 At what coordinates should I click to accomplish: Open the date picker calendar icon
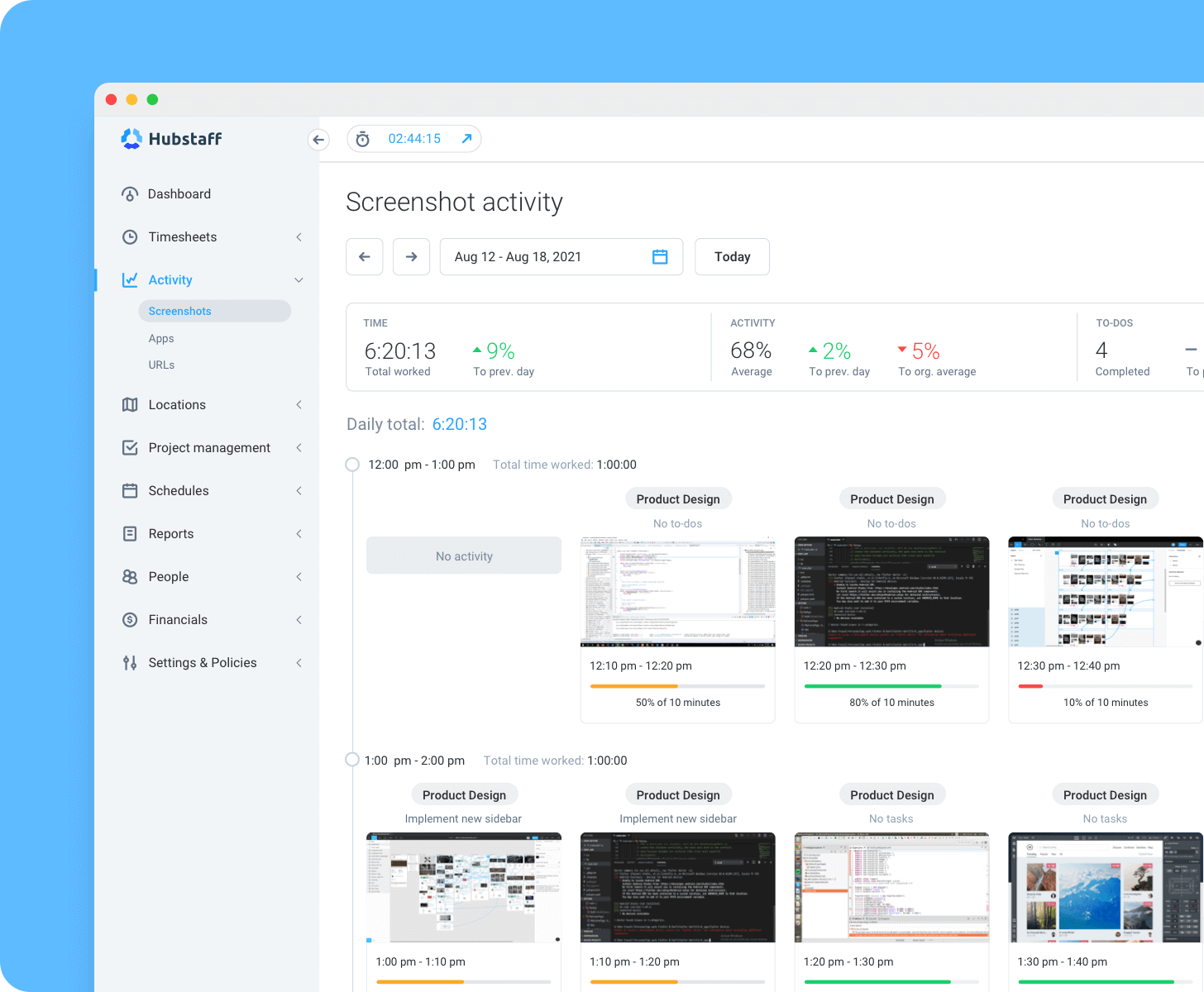660,257
